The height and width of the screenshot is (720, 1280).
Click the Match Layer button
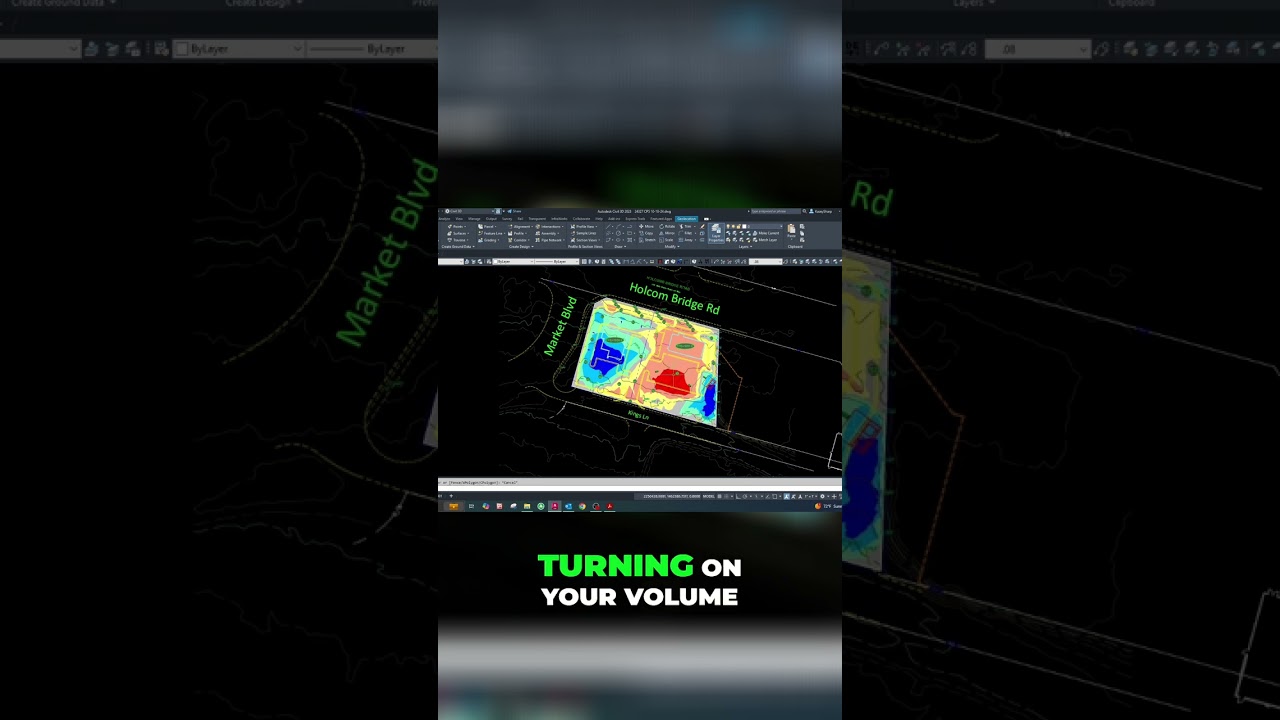(x=766, y=240)
